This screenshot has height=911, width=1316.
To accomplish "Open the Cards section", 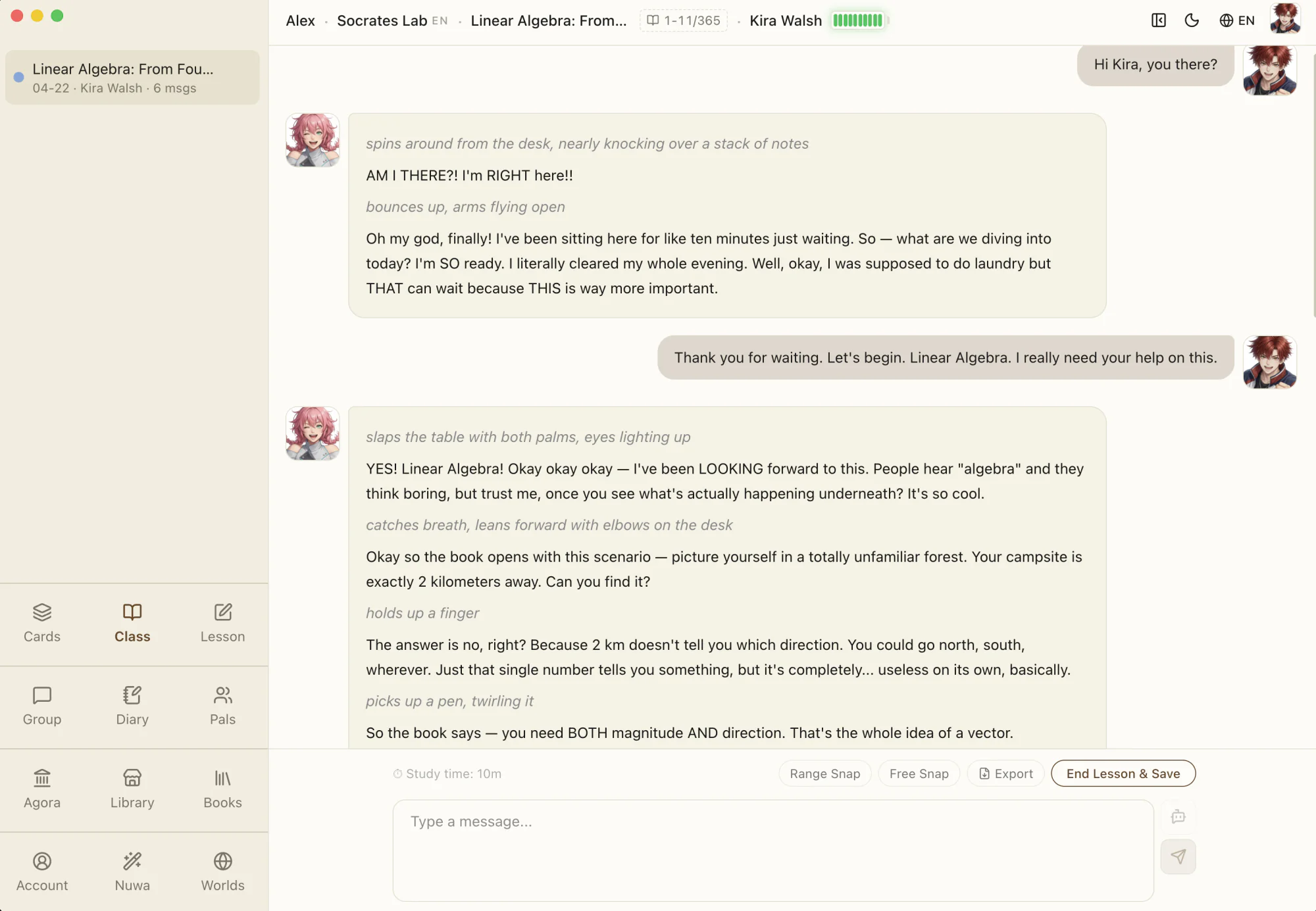I will pyautogui.click(x=42, y=624).
